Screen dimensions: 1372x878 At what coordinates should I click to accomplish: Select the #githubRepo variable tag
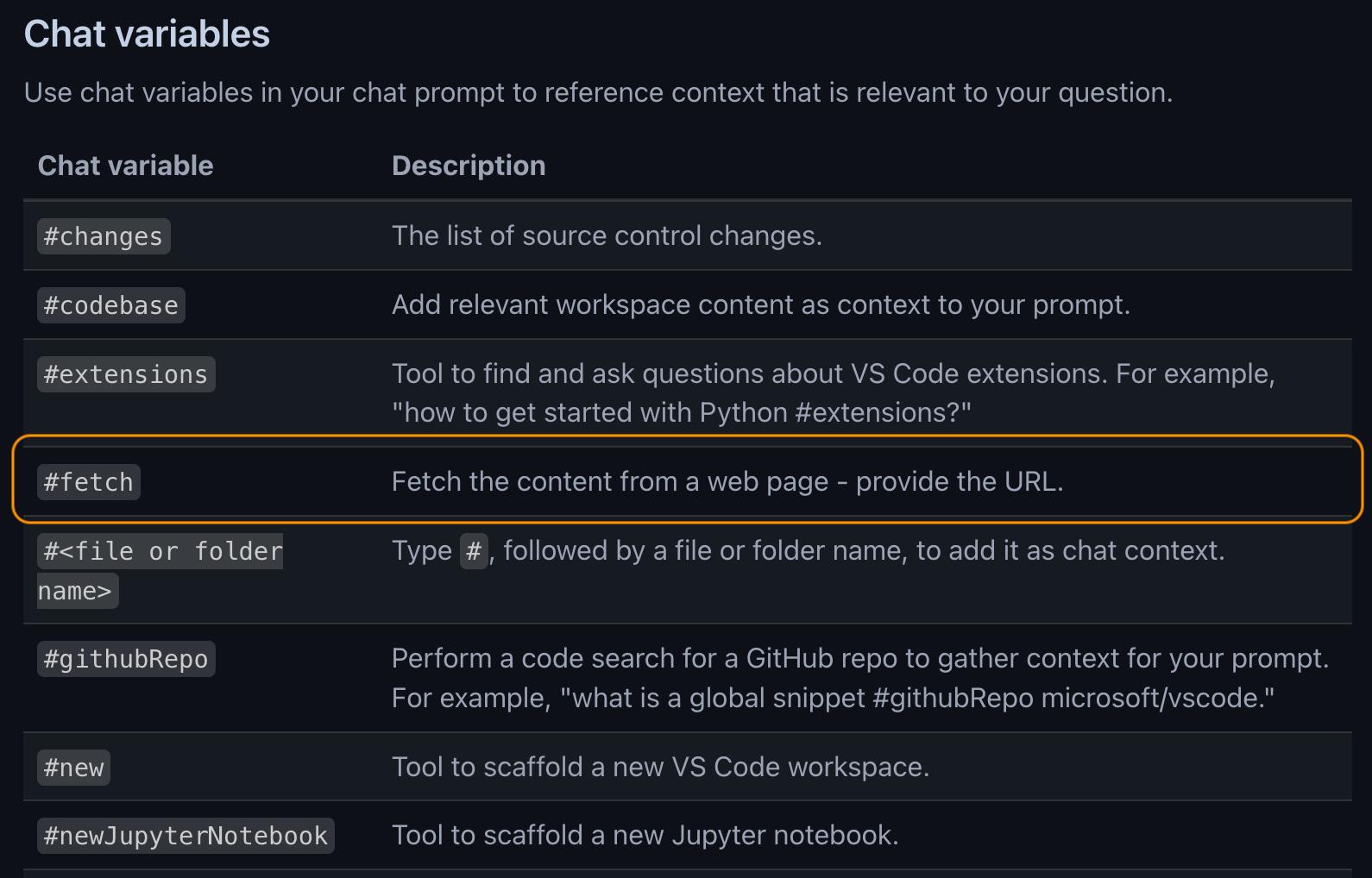pyautogui.click(x=126, y=659)
